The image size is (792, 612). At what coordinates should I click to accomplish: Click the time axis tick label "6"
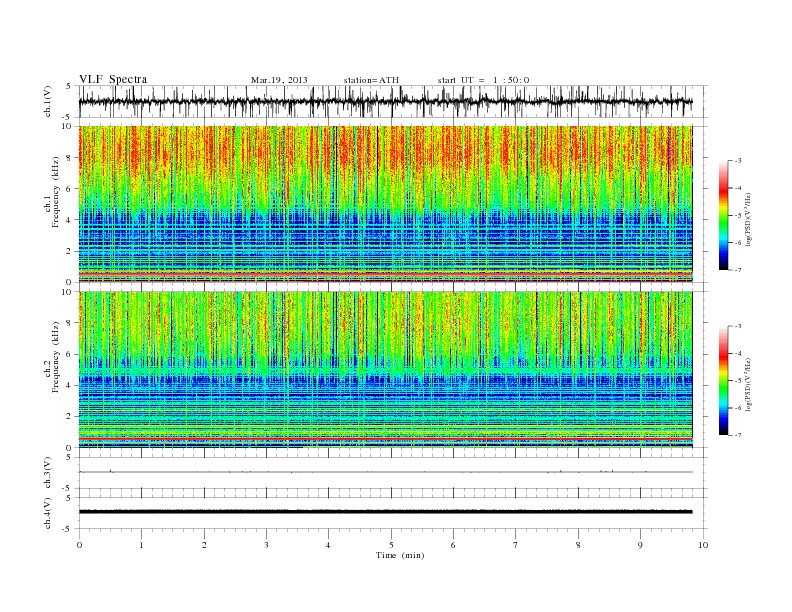(x=453, y=545)
